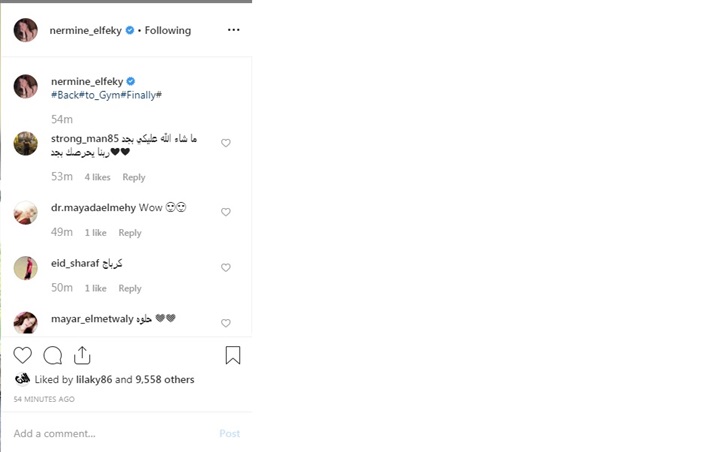View the 4 likes on strong_man85's comment

(x=98, y=177)
